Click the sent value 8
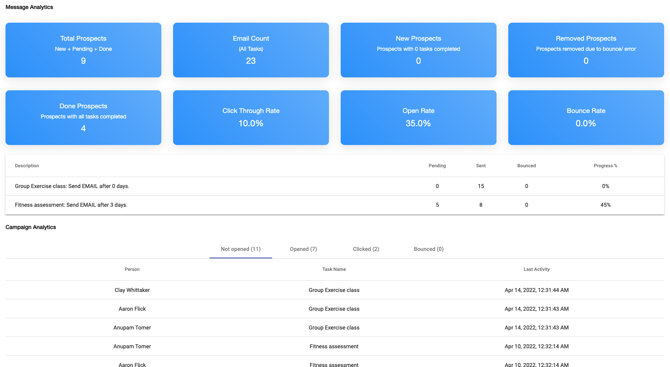Image resolution: width=670 pixels, height=367 pixels. pos(481,205)
